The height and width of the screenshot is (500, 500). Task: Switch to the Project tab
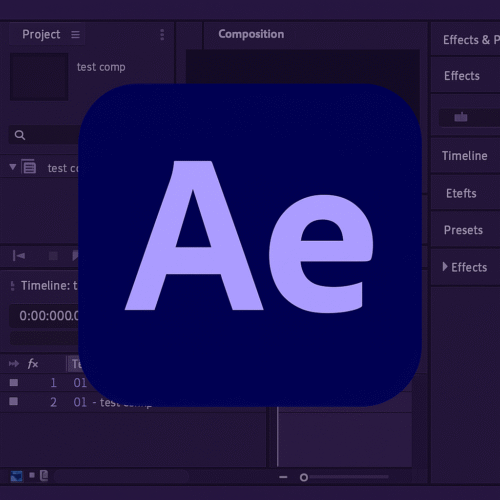[x=41, y=34]
